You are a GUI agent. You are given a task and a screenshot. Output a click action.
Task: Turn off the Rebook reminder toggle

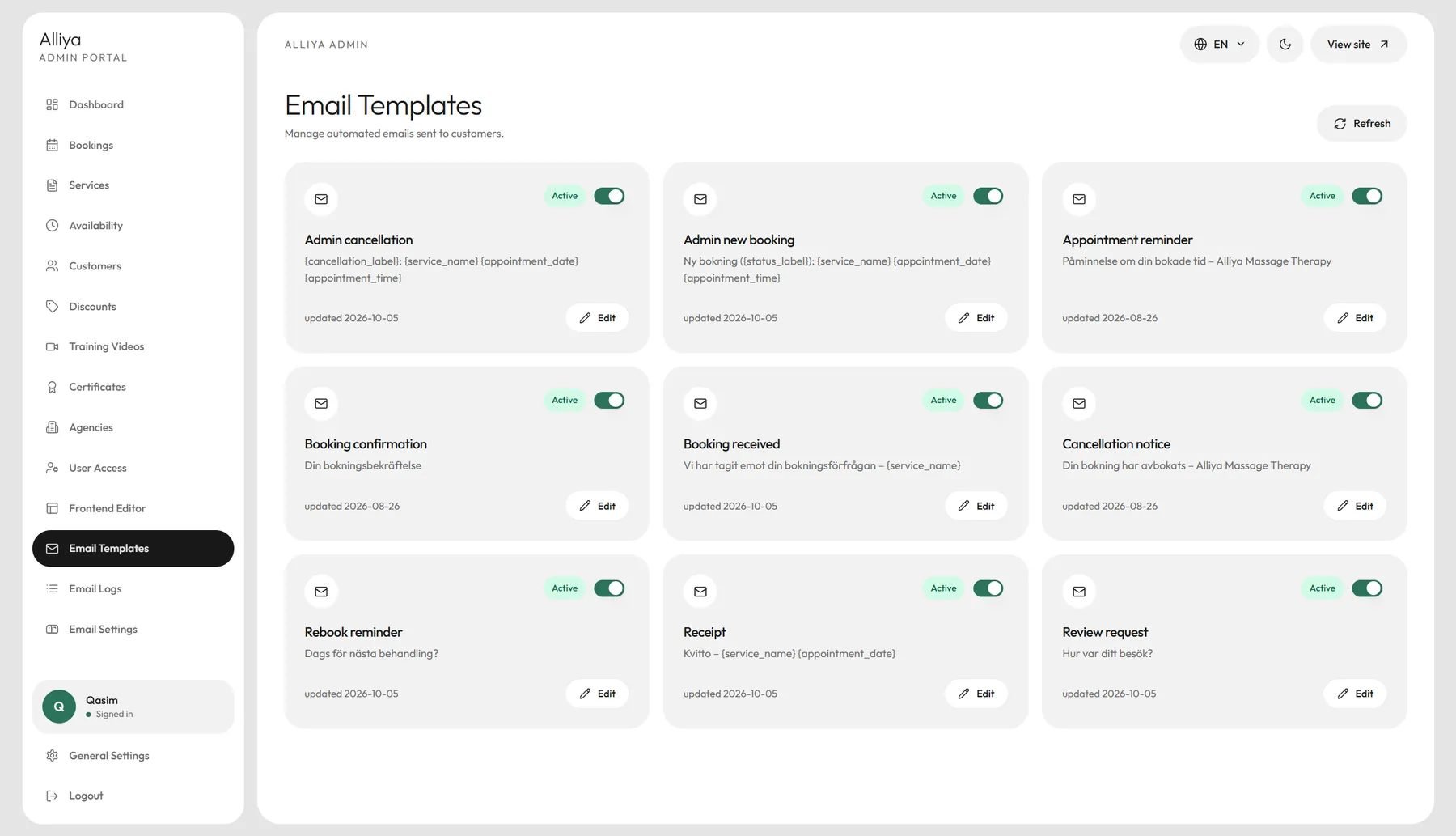pyautogui.click(x=609, y=588)
